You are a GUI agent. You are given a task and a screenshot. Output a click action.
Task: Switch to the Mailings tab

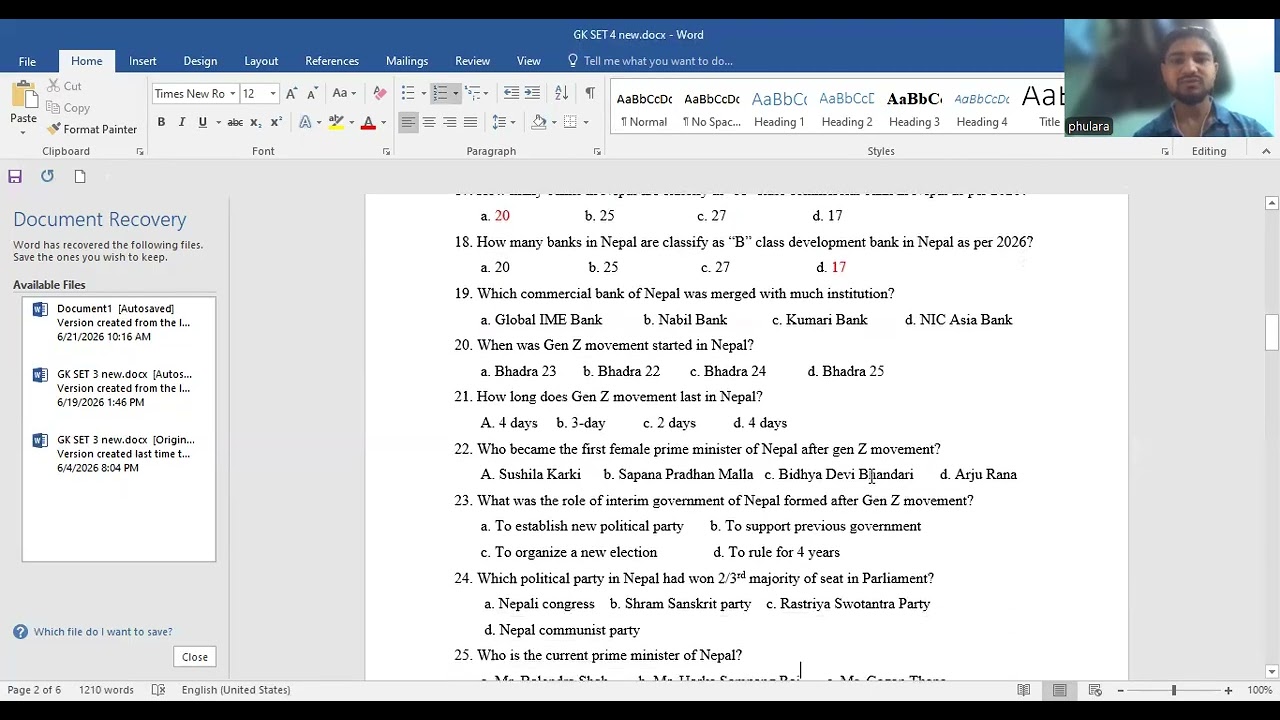click(407, 61)
